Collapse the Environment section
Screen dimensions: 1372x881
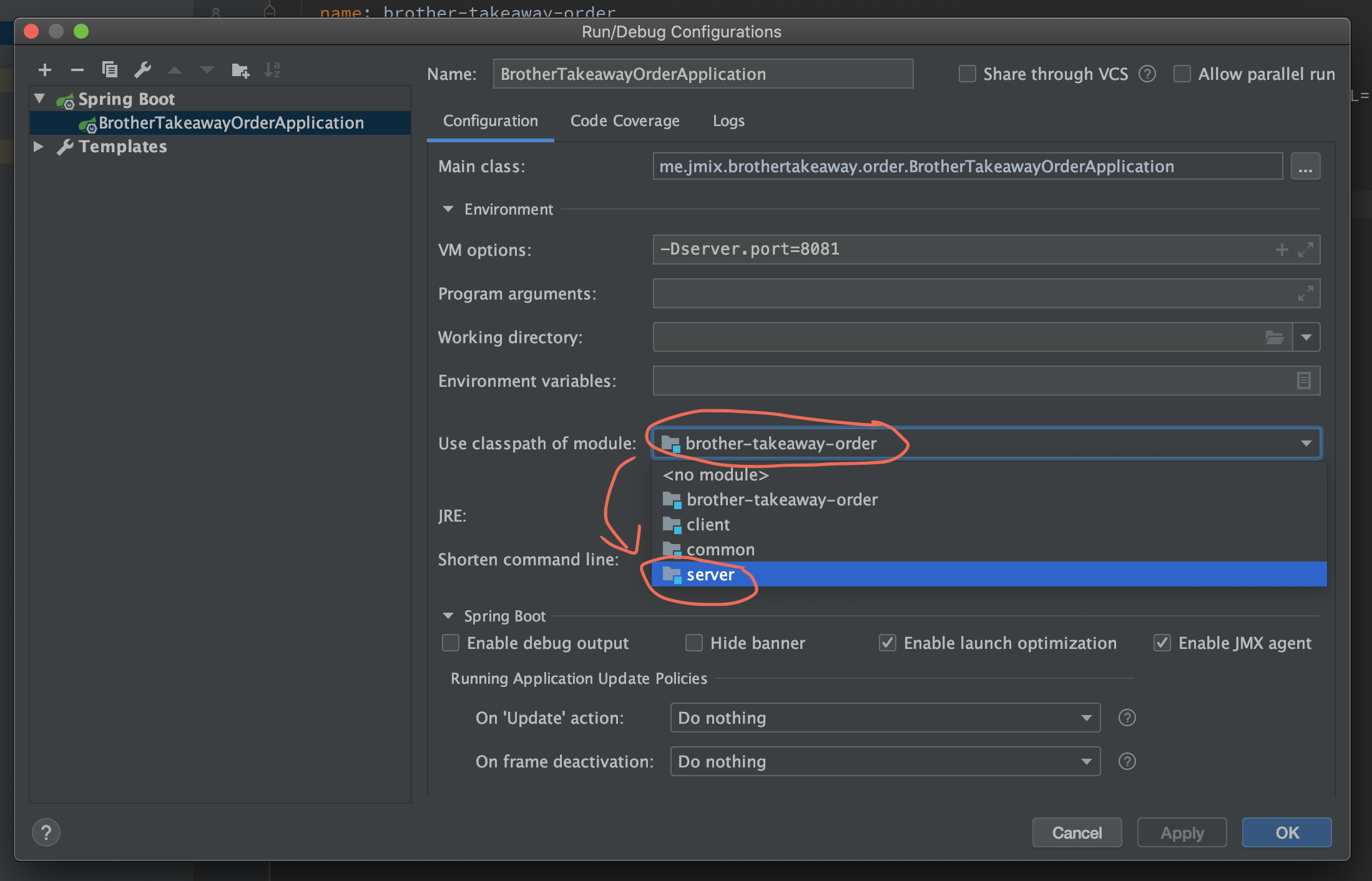pyautogui.click(x=448, y=209)
